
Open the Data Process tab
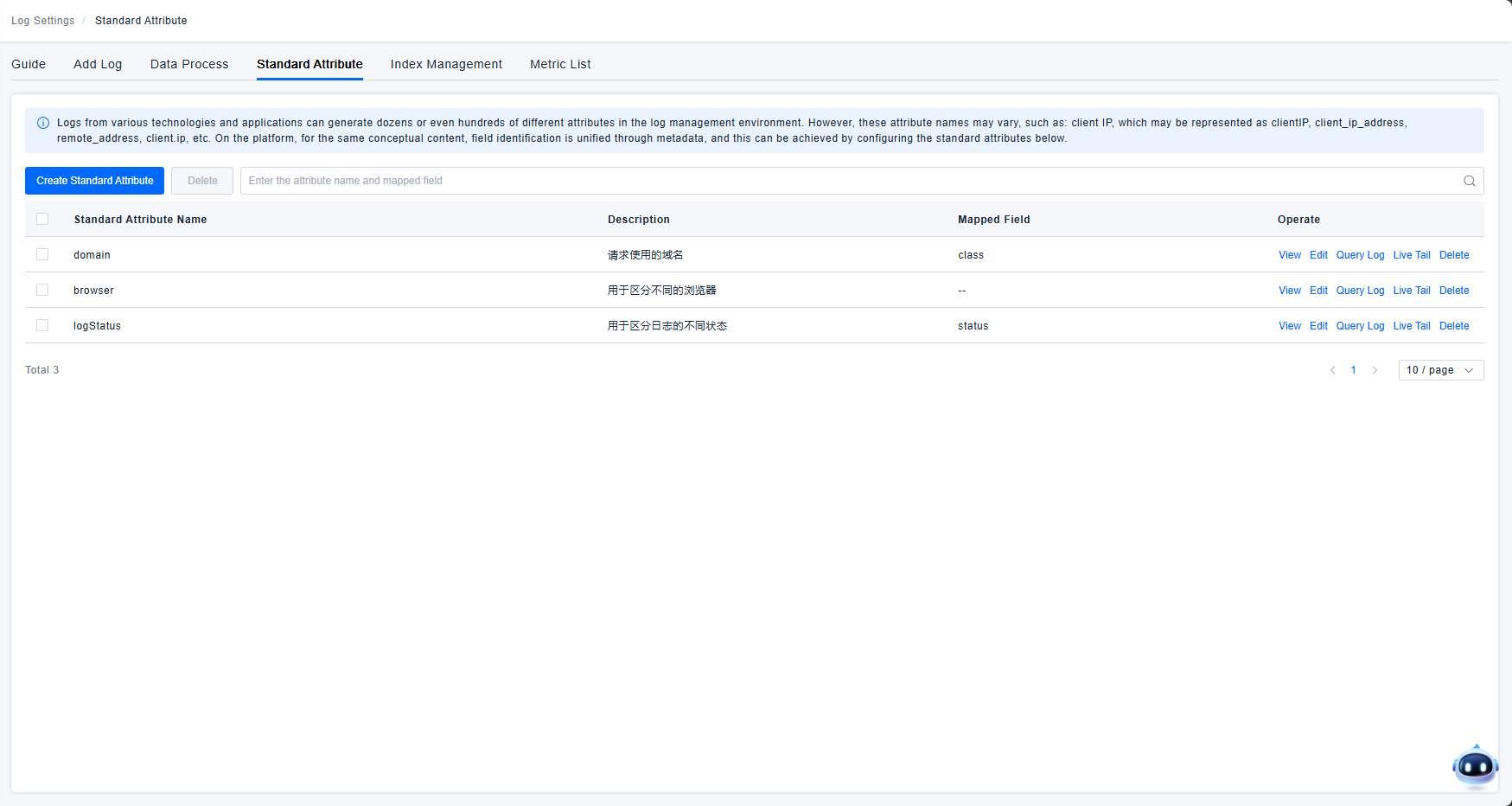(189, 64)
